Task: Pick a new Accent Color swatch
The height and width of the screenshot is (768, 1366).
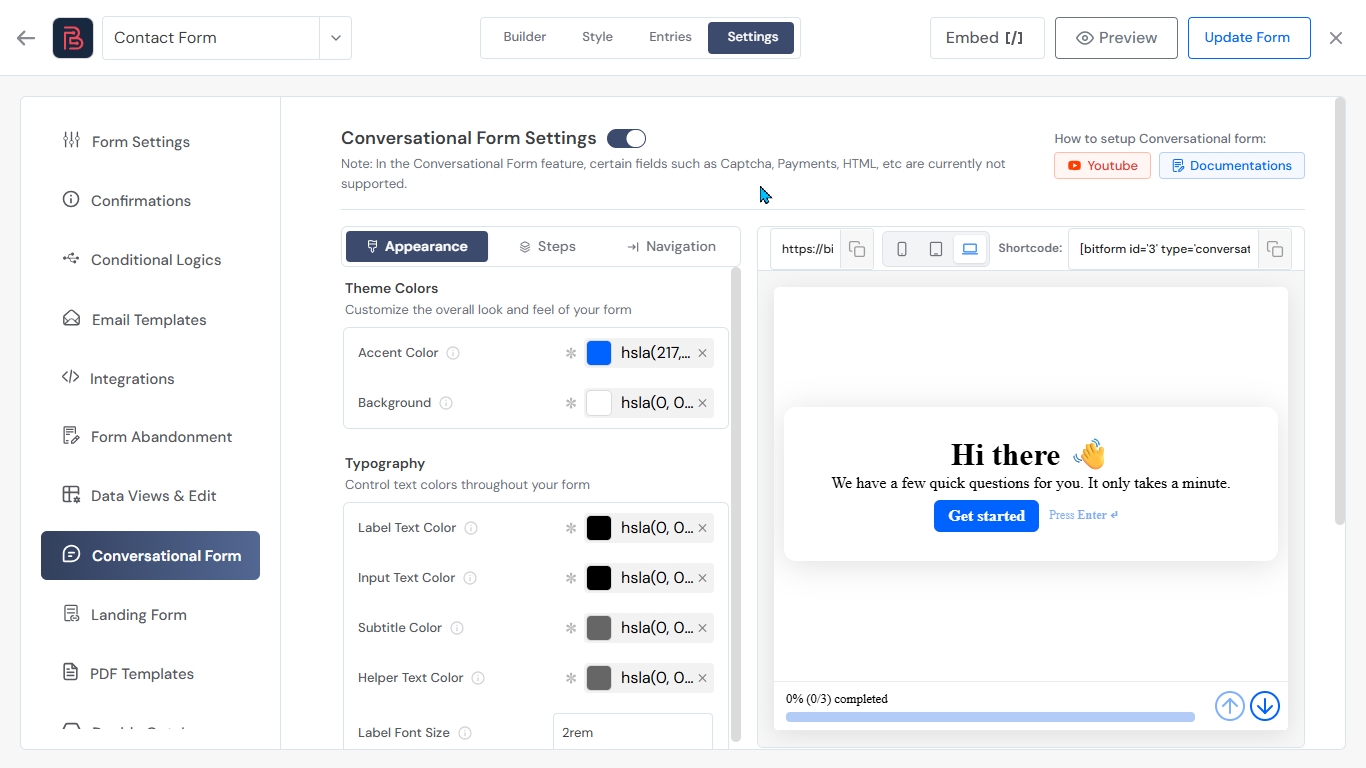Action: pyautogui.click(x=599, y=353)
